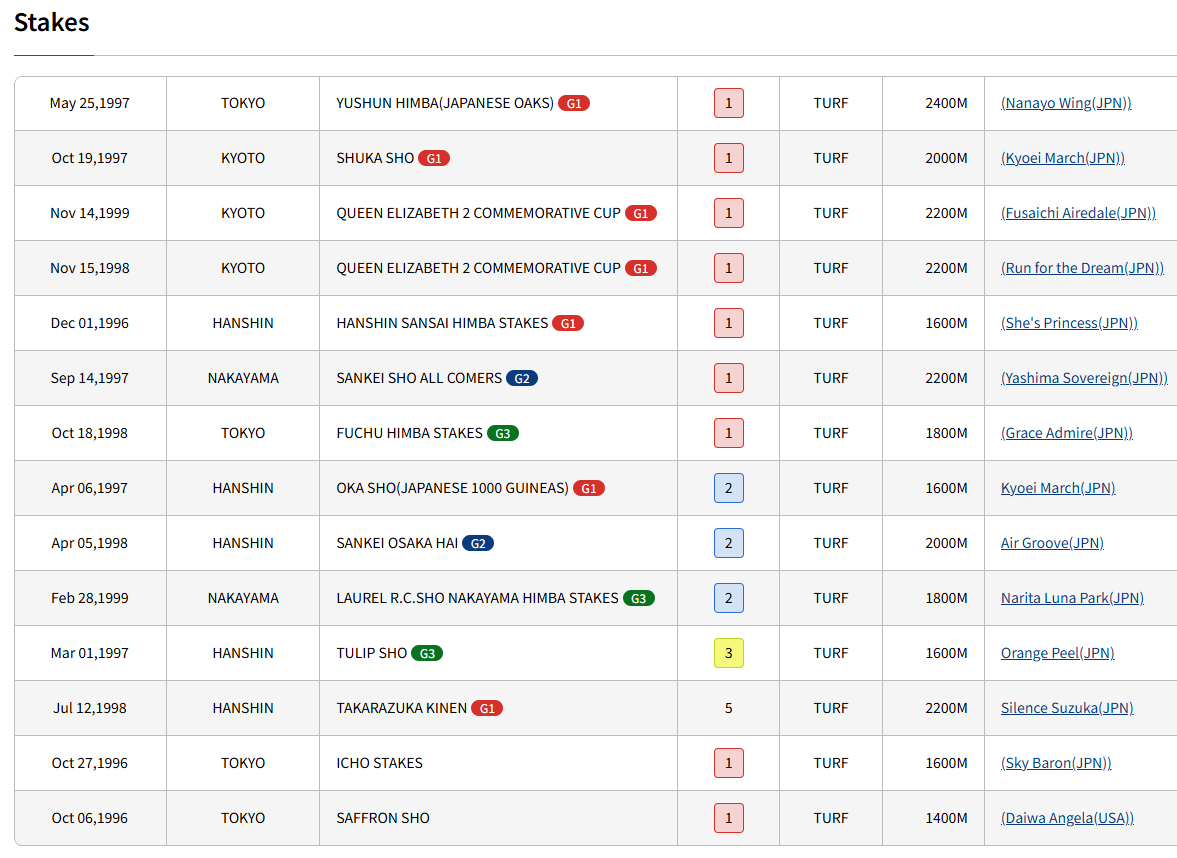Click the TULIP SHO race name
Screen dimensions: 1177x858
(x=372, y=653)
